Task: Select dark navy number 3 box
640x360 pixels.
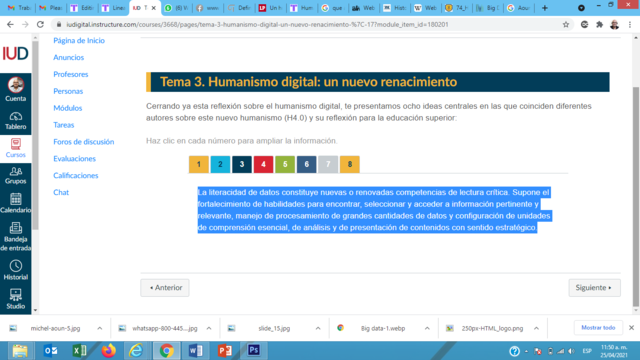Action: pyautogui.click(x=242, y=164)
